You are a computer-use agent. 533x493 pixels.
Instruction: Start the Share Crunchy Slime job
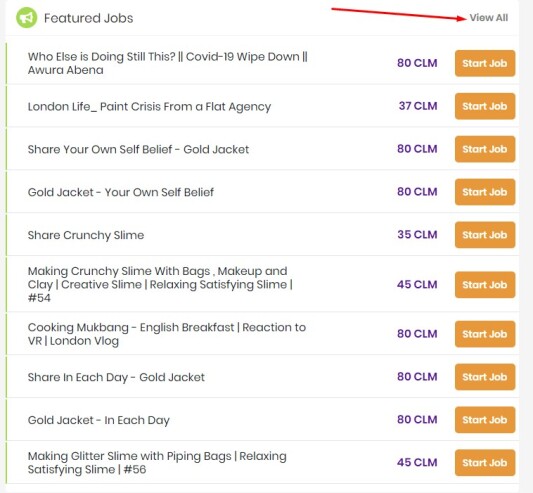(x=485, y=235)
